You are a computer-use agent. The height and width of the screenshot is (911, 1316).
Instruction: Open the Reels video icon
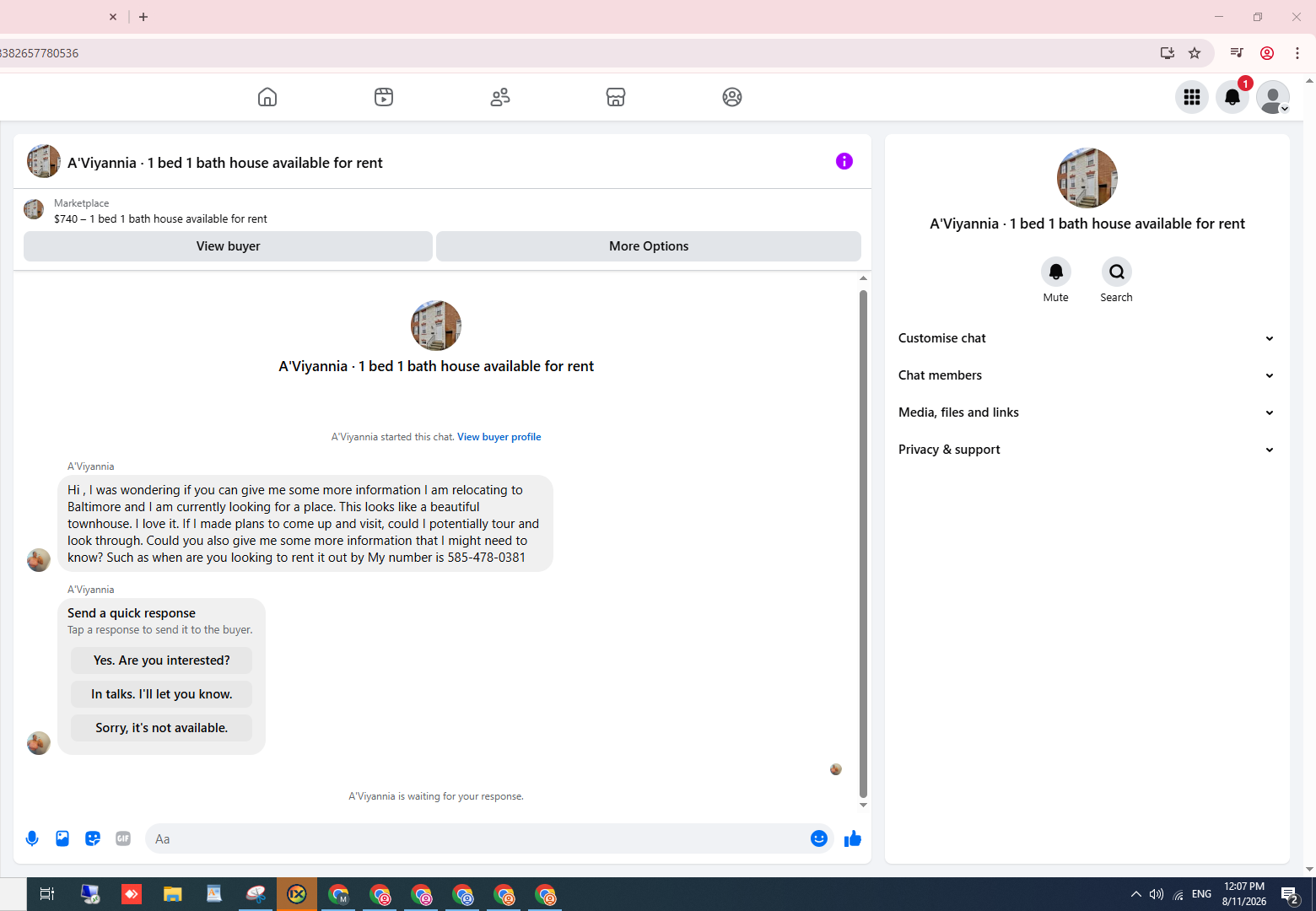pyautogui.click(x=384, y=97)
